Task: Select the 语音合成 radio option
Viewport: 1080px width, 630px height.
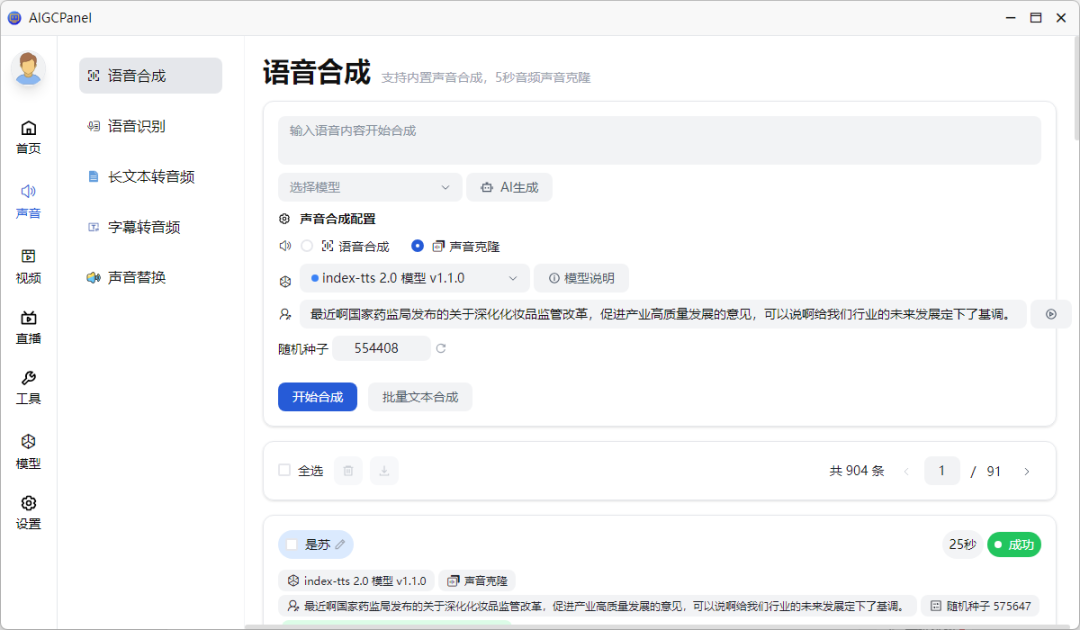Action: pos(307,246)
